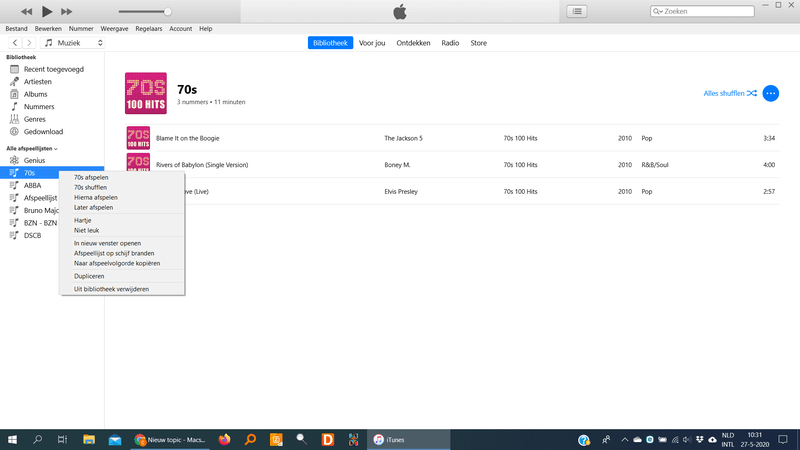Switch to the Voor jou tab
Image resolution: width=800 pixels, height=450 pixels.
click(x=372, y=43)
